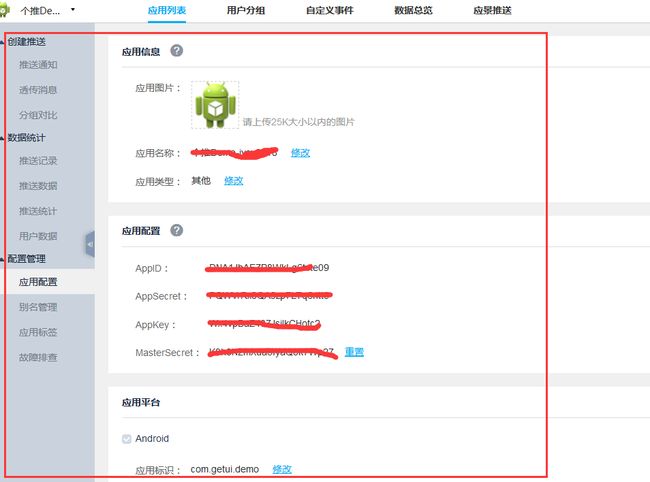This screenshot has height=482, width=650.
Task: Collapse the 创建推送 sidebar section
Action: pyautogui.click(x=2, y=42)
